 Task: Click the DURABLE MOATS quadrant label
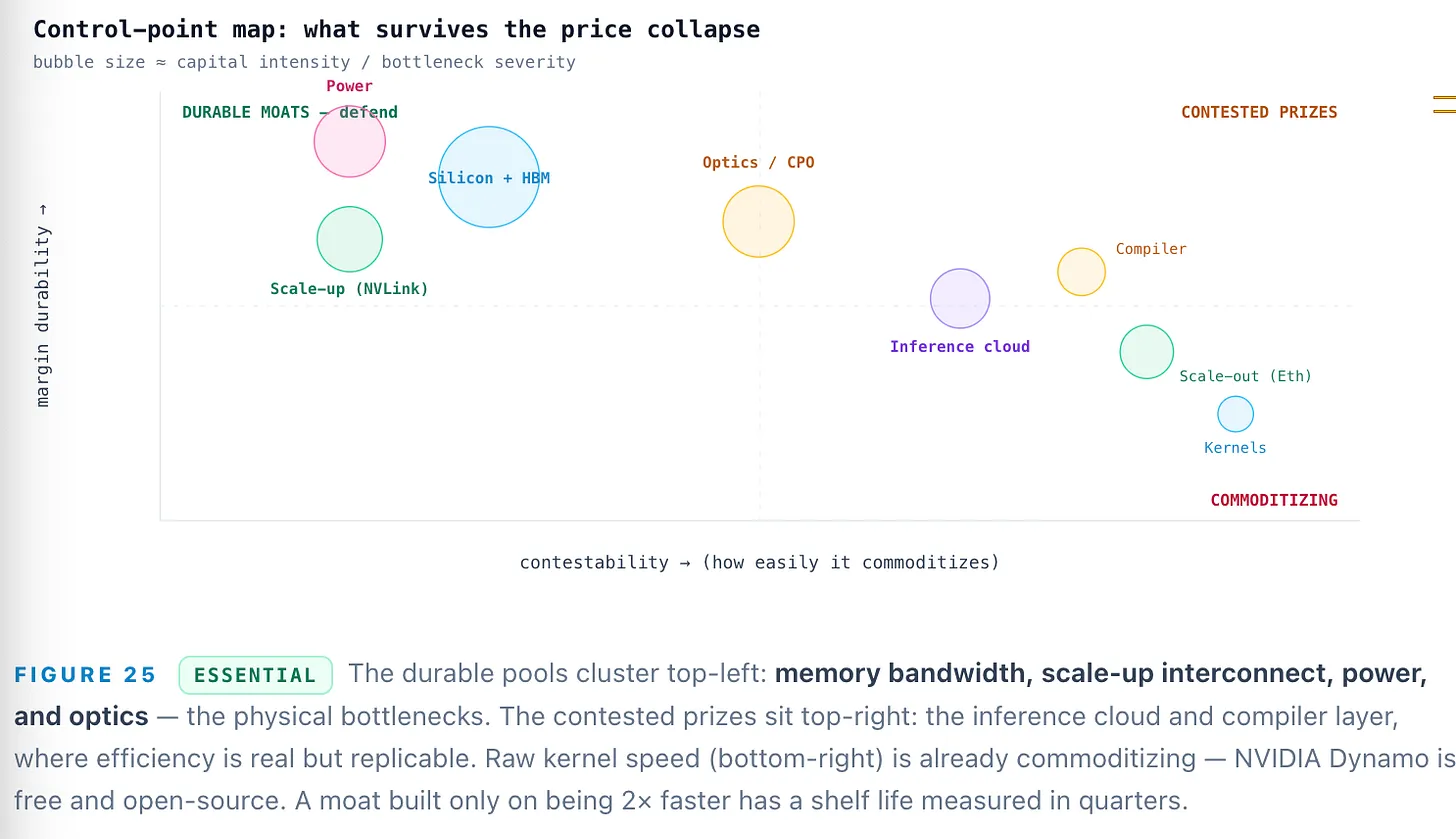(x=290, y=112)
